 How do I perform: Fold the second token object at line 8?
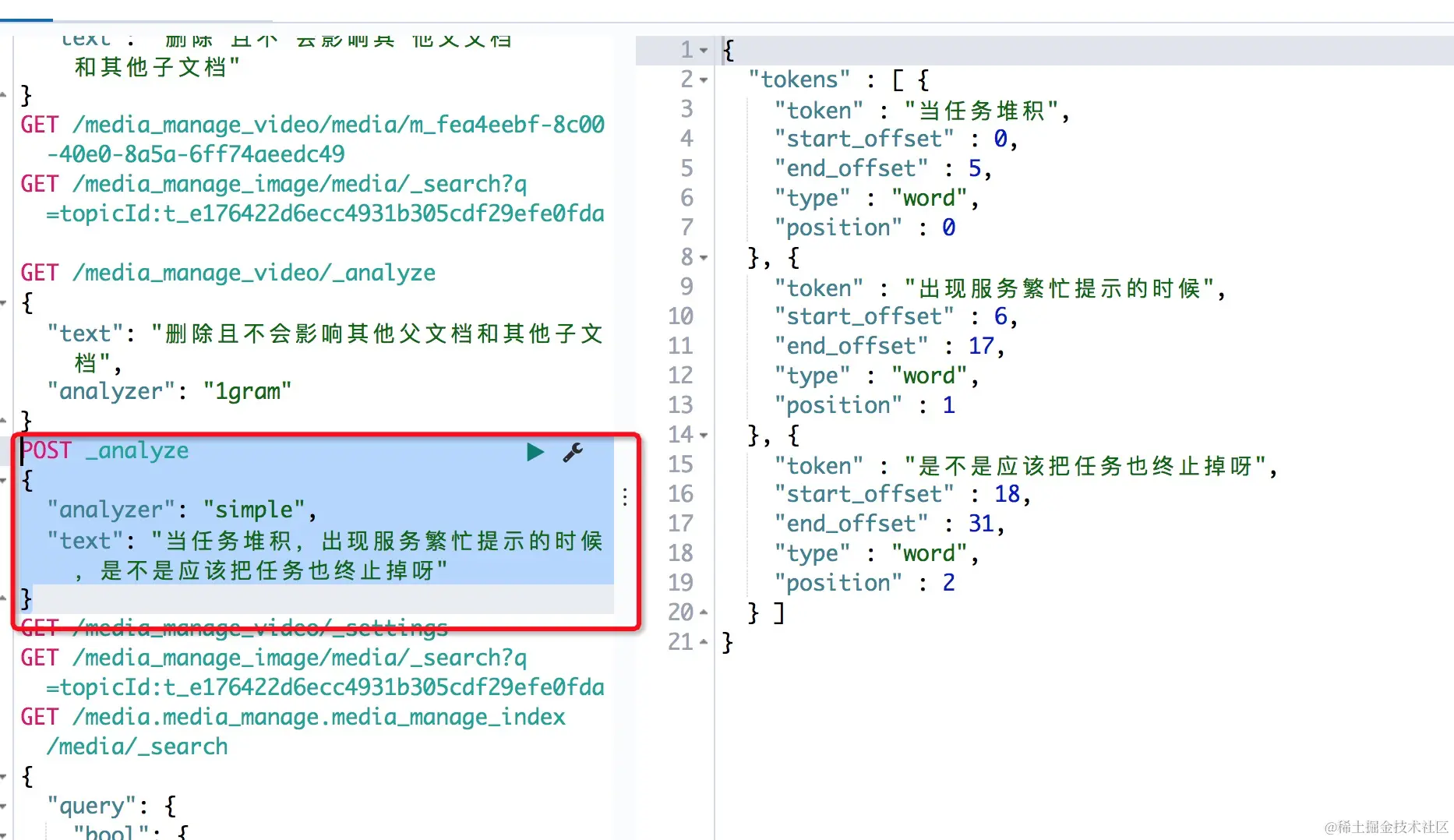click(x=704, y=257)
